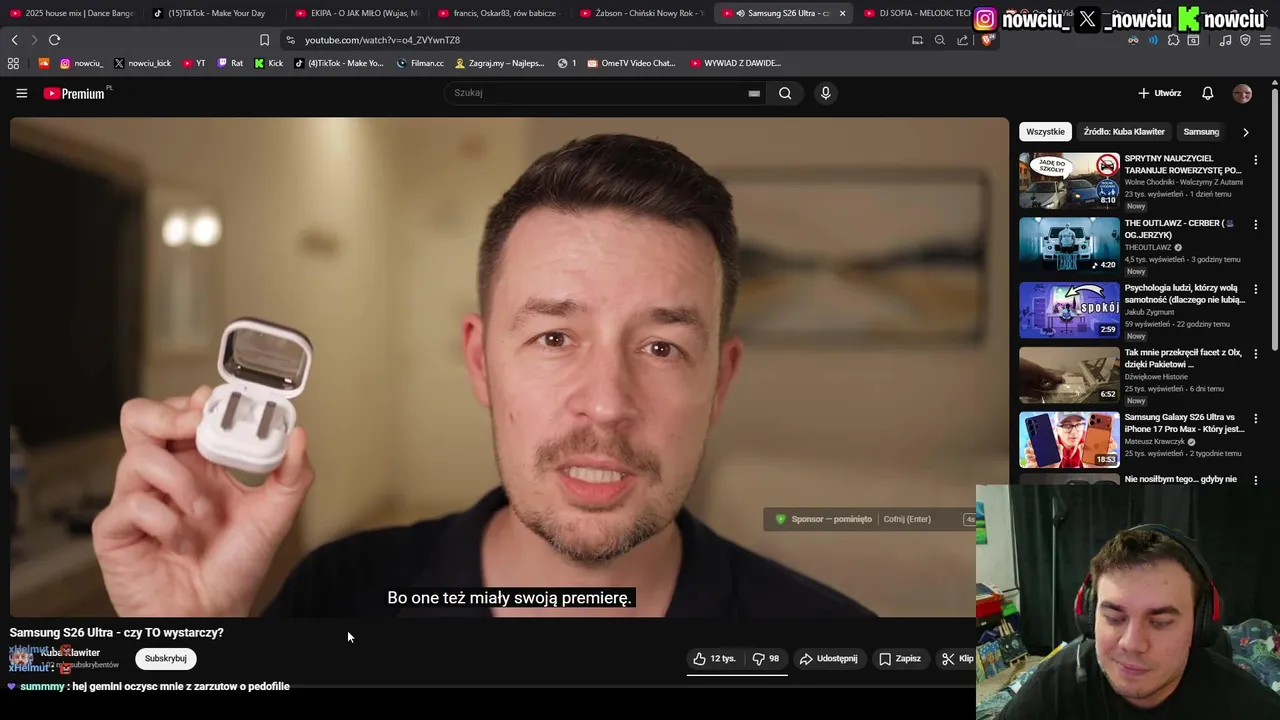Click the share page icon in address bar
This screenshot has height=720, width=1280.
click(962, 40)
